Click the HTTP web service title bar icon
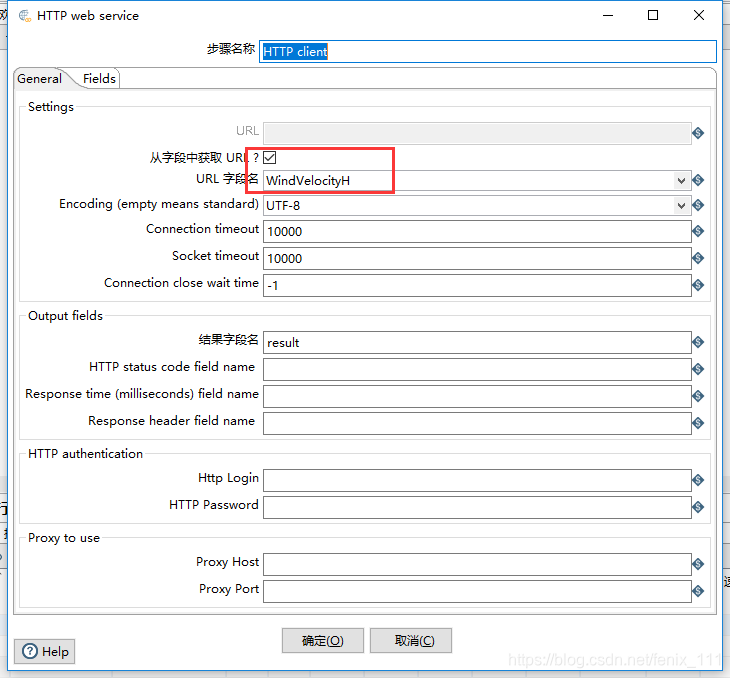The height and width of the screenshot is (678, 730). (25, 16)
